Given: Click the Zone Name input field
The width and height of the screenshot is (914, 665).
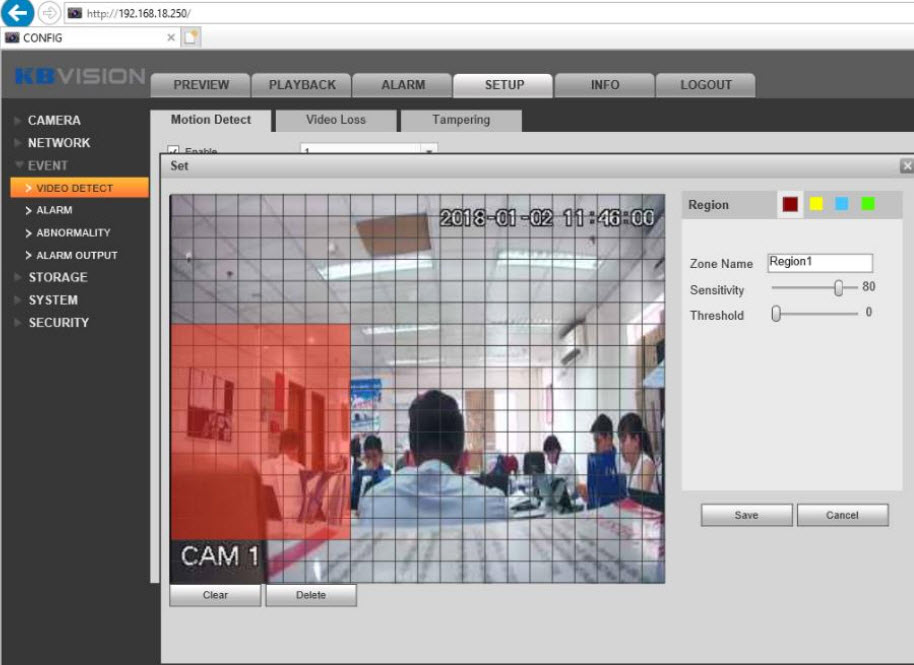Looking at the screenshot, I should click(x=820, y=262).
